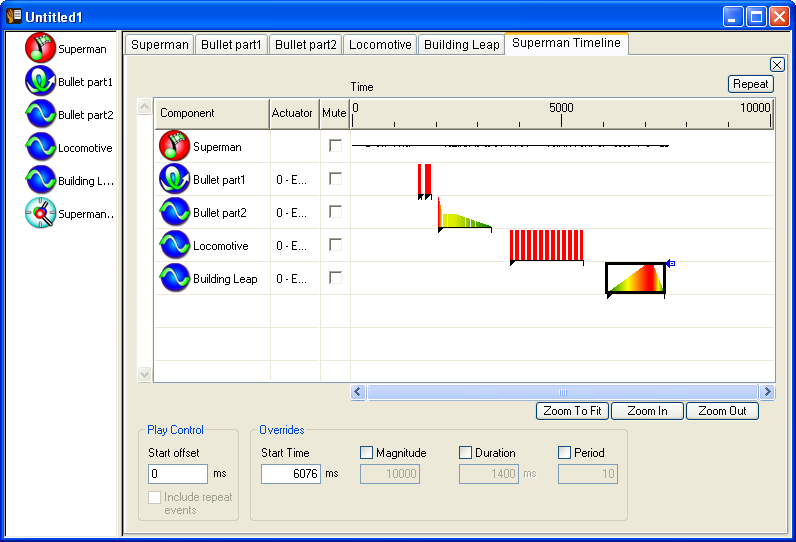Click the Zoom Out button
796x542 pixels.
pyautogui.click(x=722, y=411)
